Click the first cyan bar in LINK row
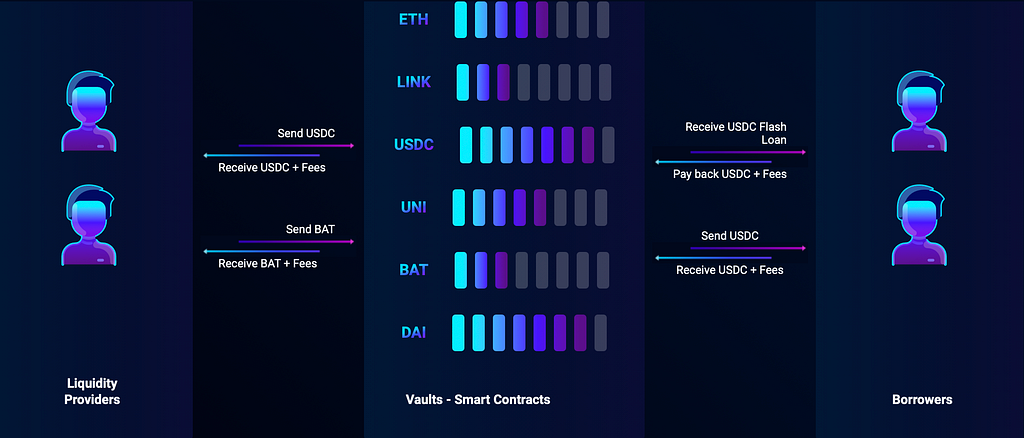 coord(462,82)
